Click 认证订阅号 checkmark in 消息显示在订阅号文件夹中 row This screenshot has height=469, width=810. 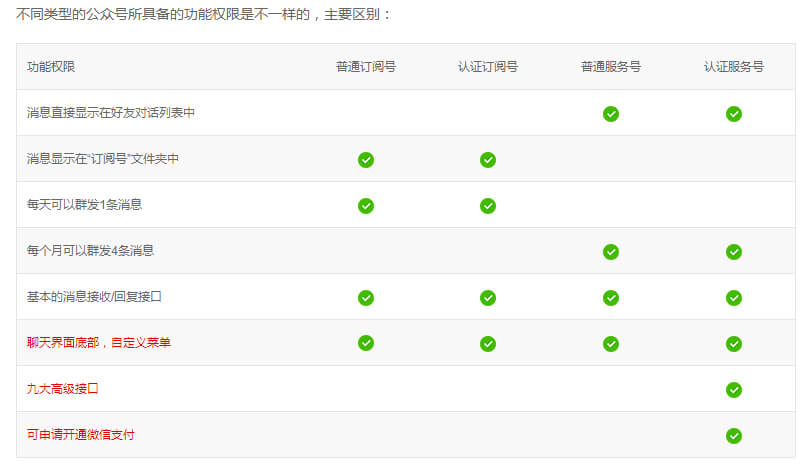488,160
